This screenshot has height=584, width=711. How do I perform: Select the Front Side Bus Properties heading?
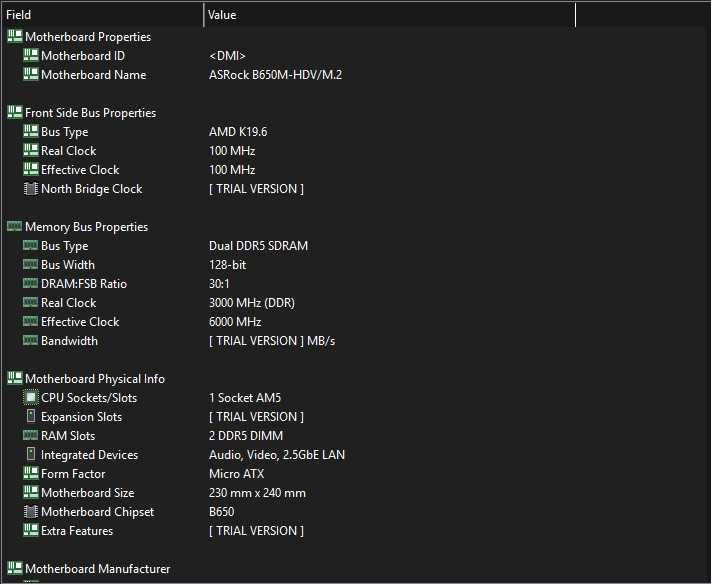pos(90,113)
